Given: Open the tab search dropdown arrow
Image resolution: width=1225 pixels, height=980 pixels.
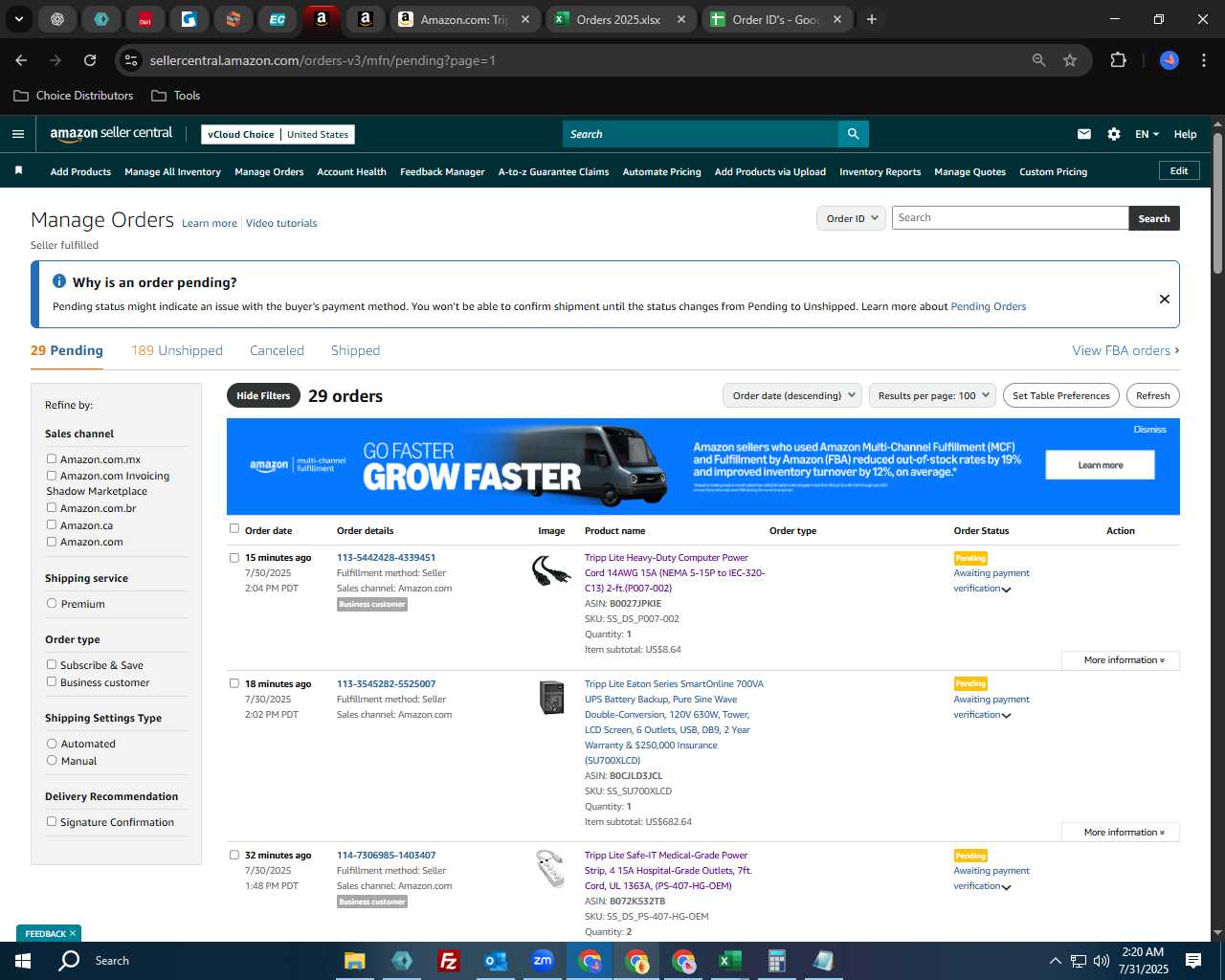Looking at the screenshot, I should (18, 19).
